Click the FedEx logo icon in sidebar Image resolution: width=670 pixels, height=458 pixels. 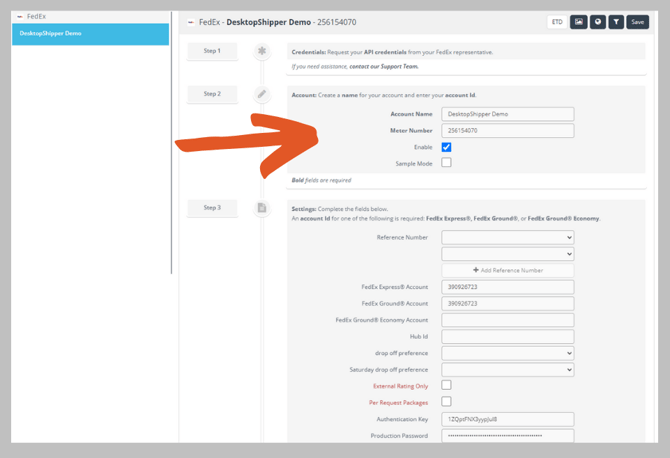pos(20,16)
